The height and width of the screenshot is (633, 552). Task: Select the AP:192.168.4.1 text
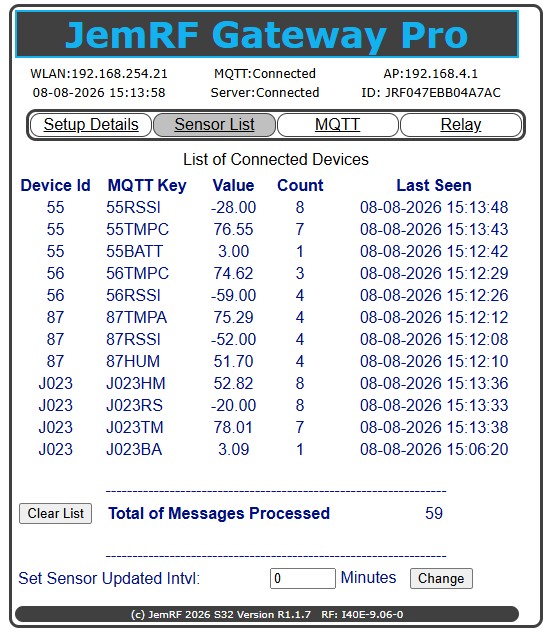(431, 74)
